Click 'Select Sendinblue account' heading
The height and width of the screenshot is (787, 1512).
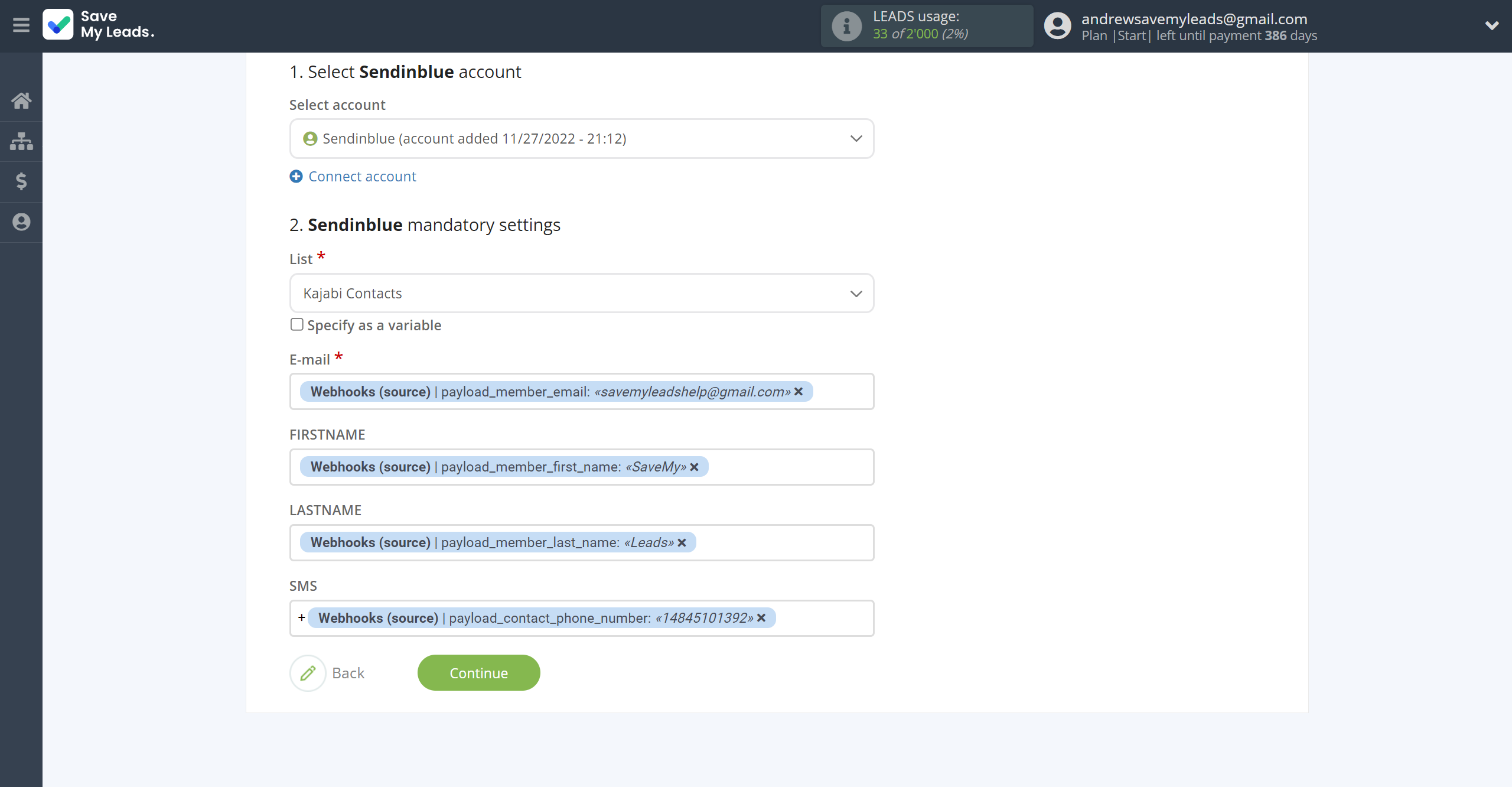[405, 72]
